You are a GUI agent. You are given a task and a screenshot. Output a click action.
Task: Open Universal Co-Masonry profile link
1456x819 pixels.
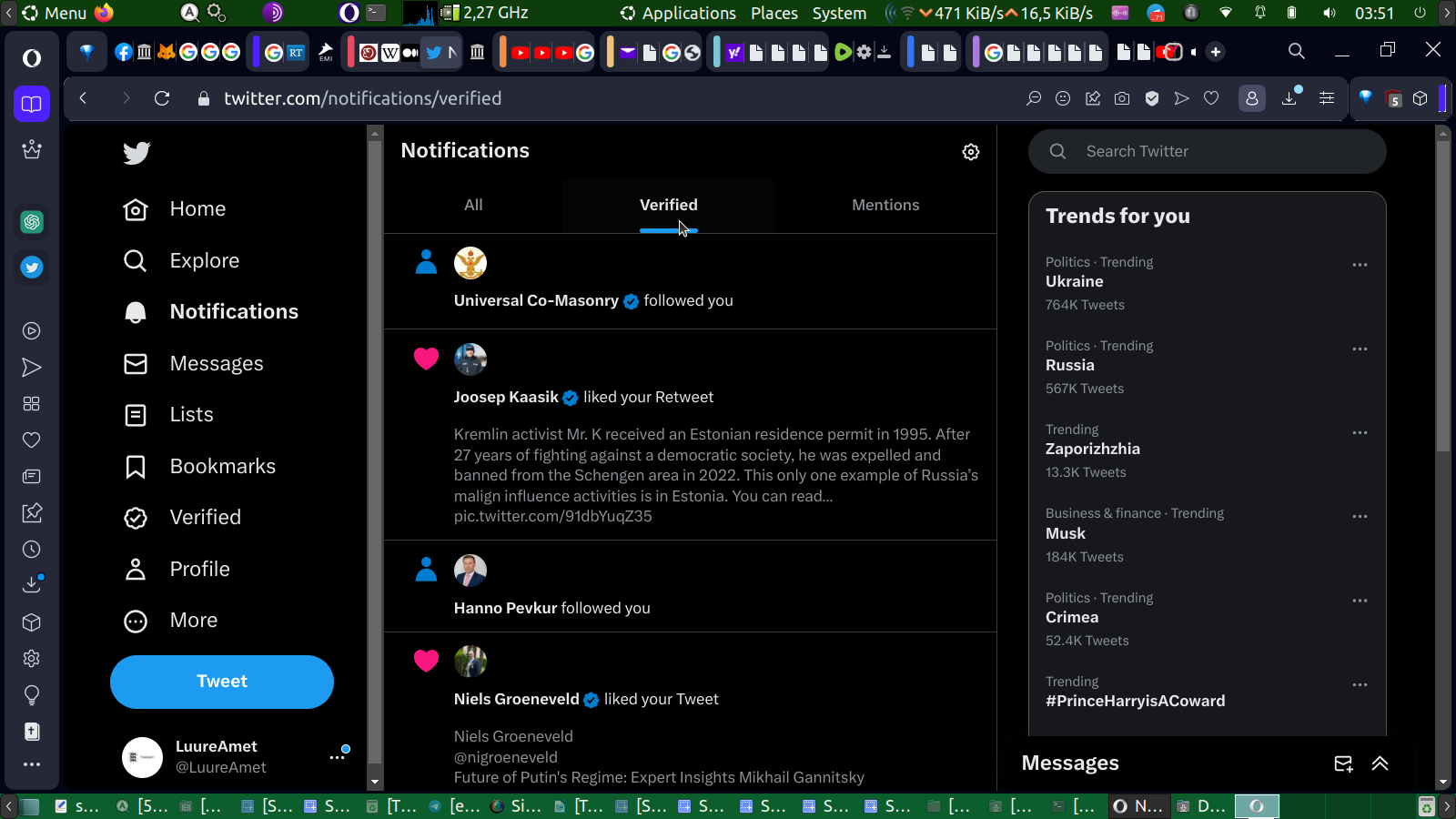pos(536,301)
